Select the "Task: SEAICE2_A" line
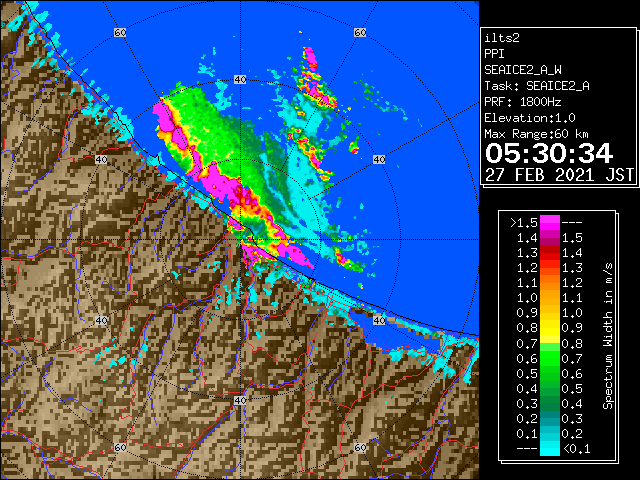This screenshot has width=640, height=480. tap(537, 86)
